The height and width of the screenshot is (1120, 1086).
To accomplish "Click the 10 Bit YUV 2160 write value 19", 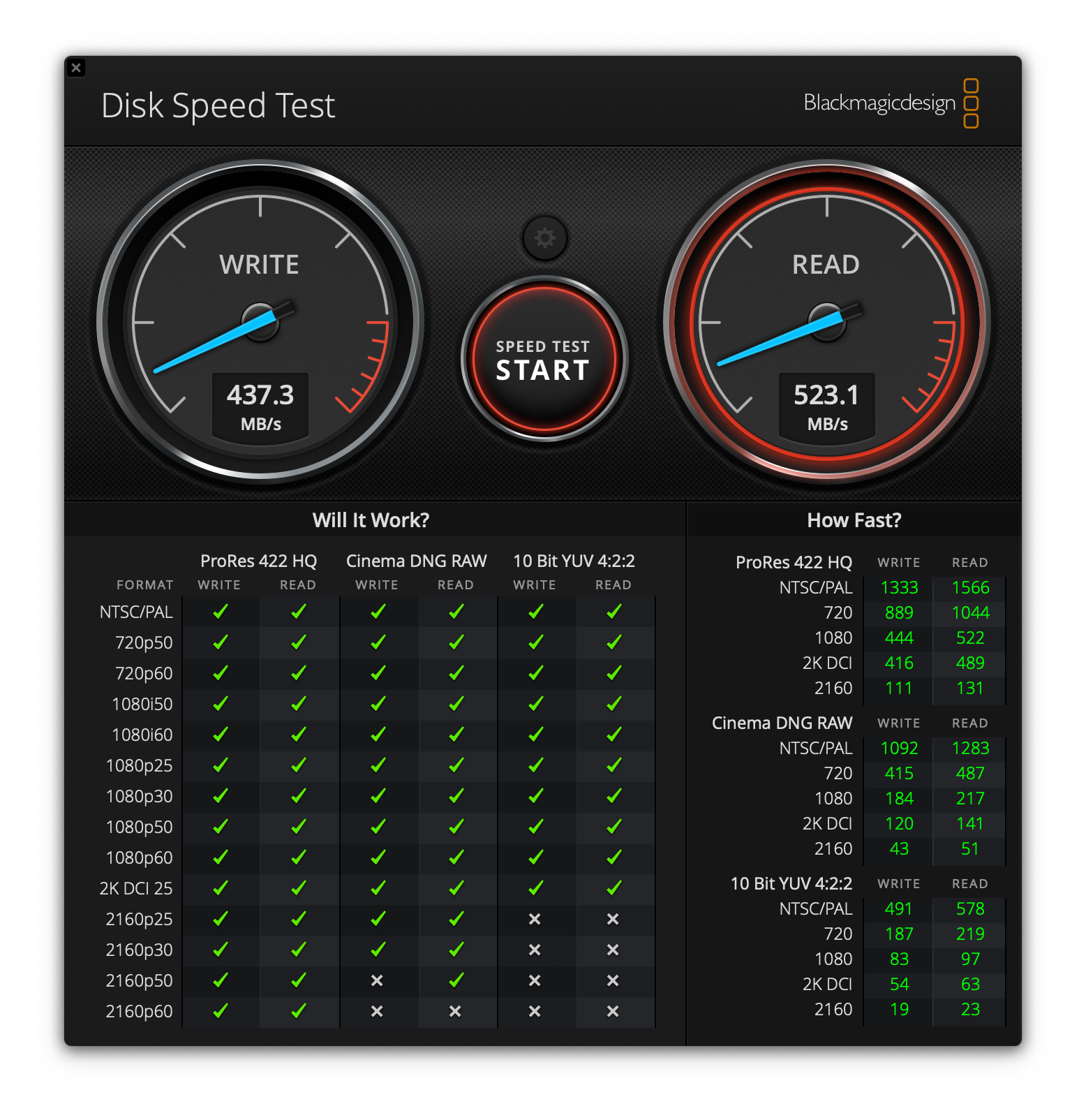I will coord(899,1010).
